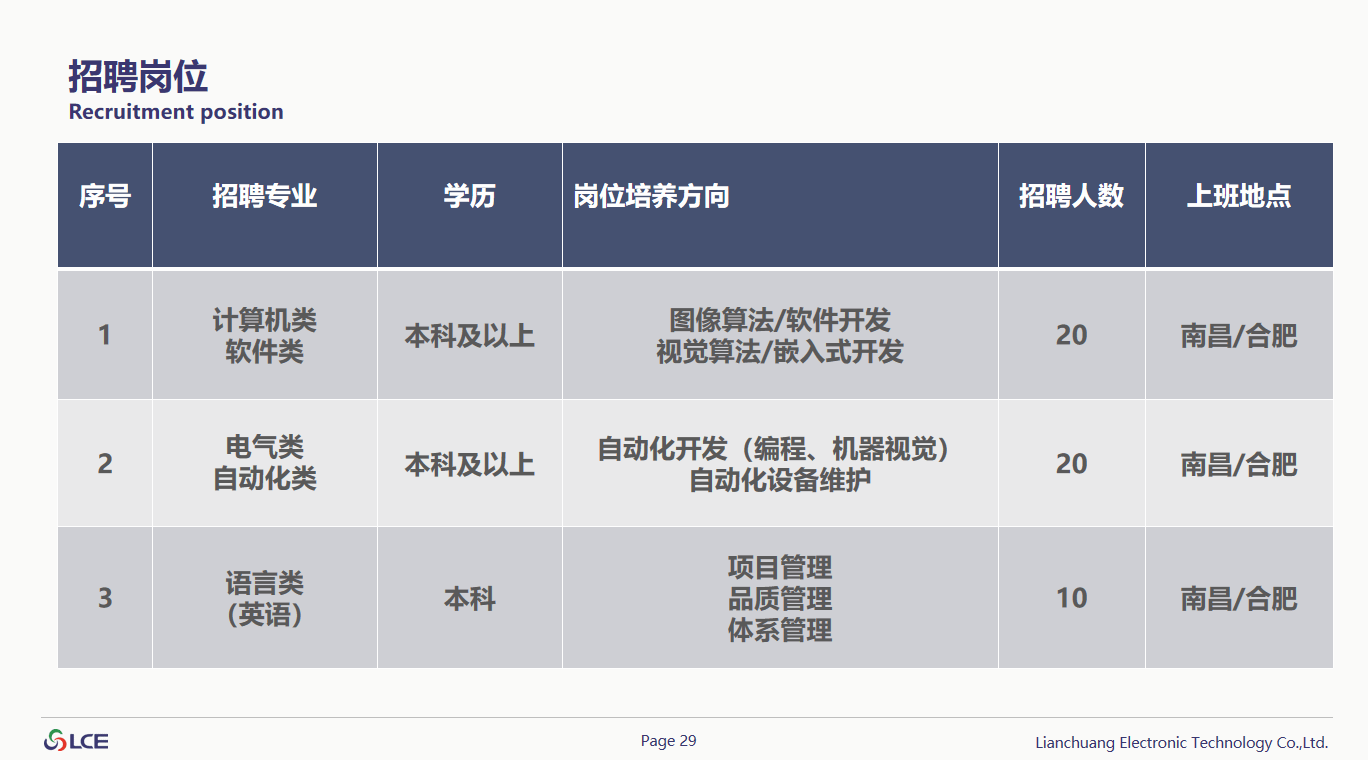Select the subtitle Recruitment position
The width and height of the screenshot is (1368, 760).
click(x=176, y=112)
